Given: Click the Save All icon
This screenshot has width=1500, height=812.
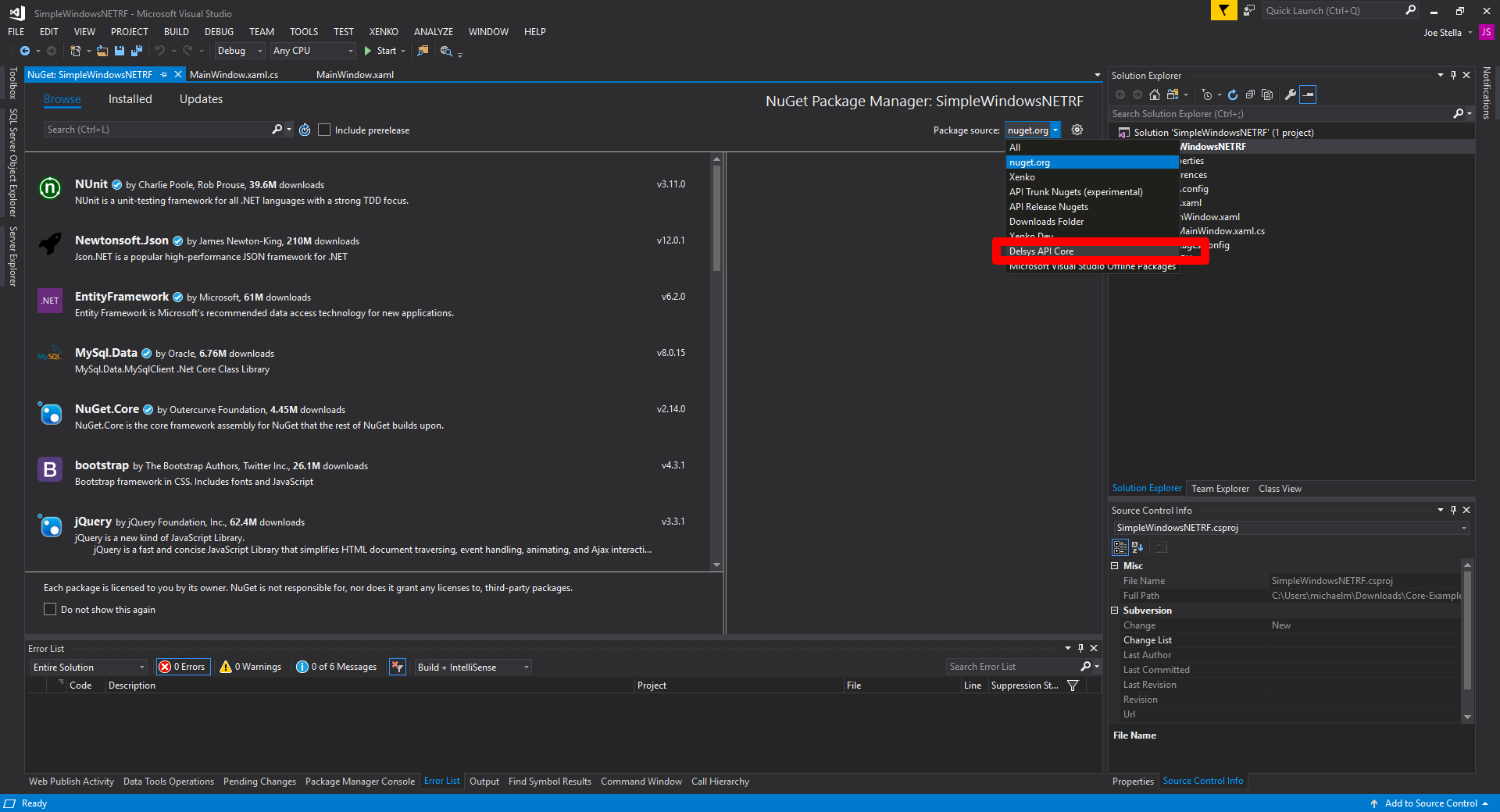Looking at the screenshot, I should click(x=137, y=51).
